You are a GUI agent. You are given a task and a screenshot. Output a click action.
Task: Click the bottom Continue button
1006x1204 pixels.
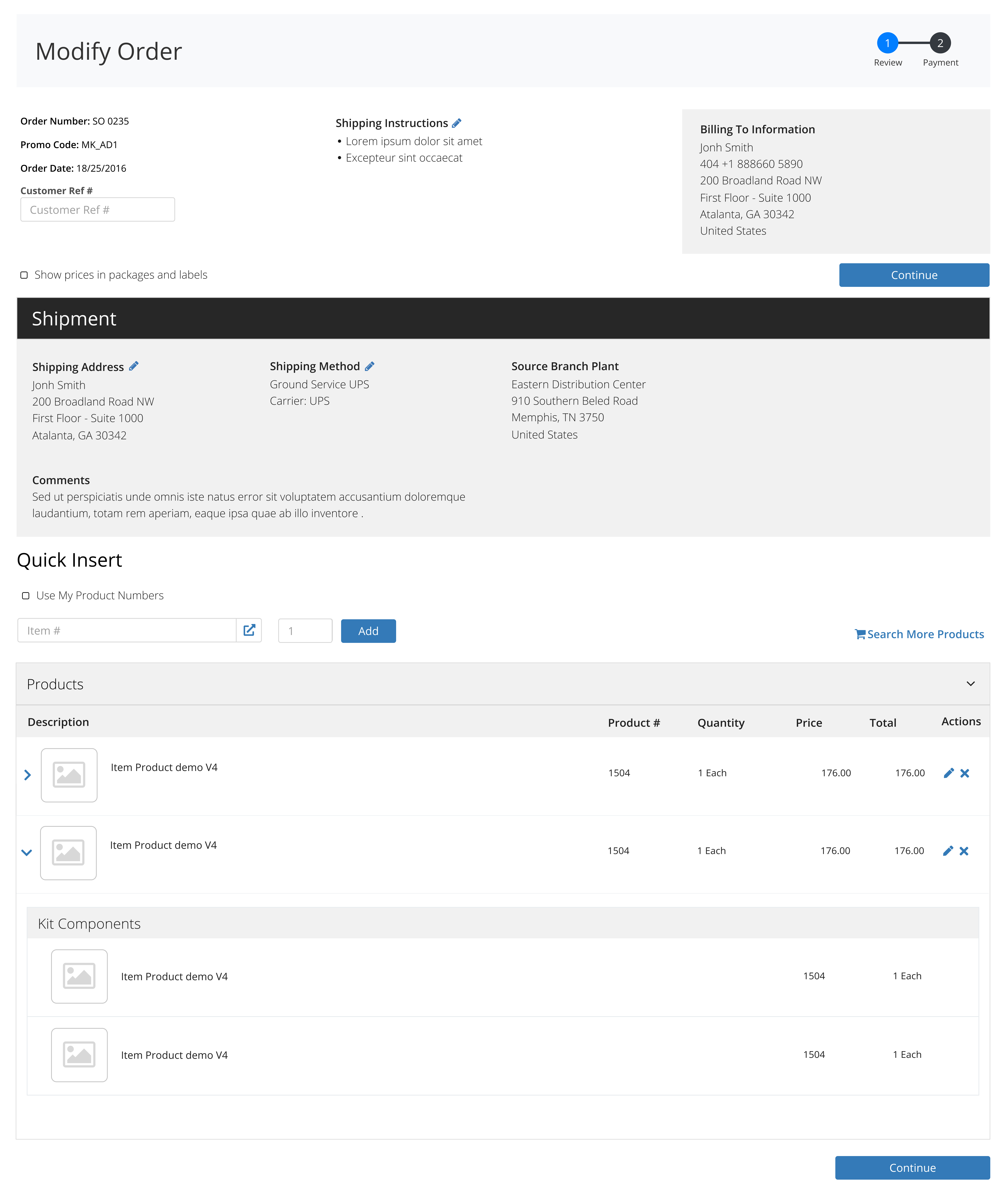click(912, 1168)
